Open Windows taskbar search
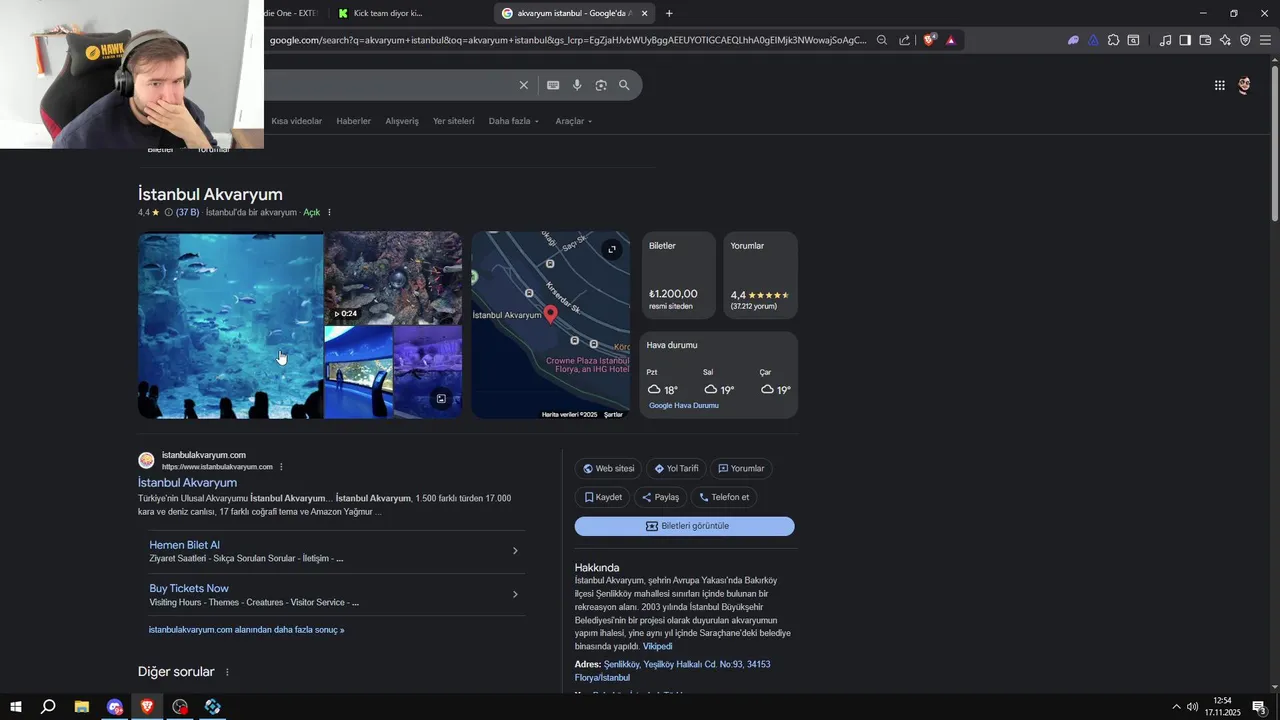The width and height of the screenshot is (1280, 720). point(48,707)
